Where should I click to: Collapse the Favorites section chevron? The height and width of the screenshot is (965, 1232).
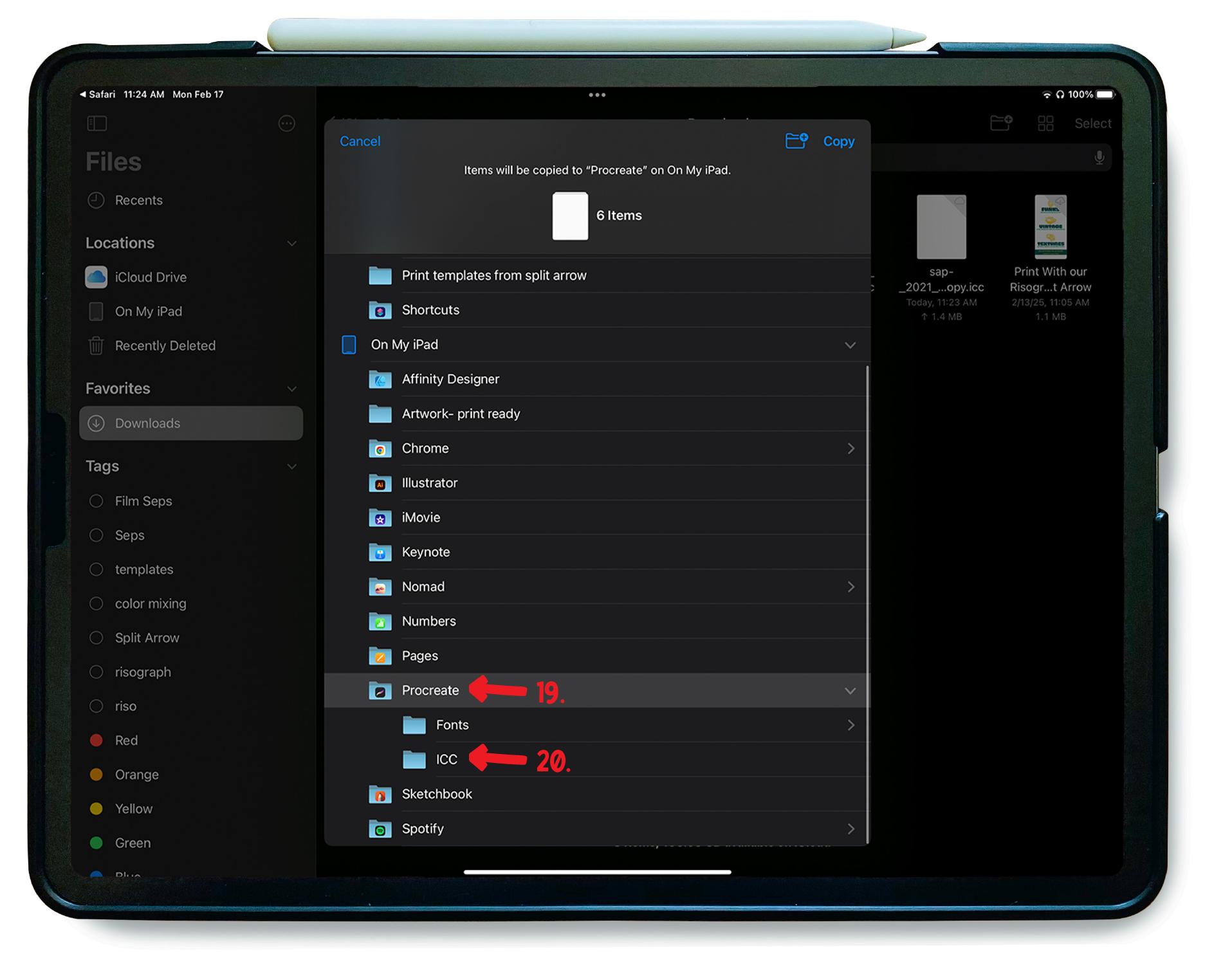[x=291, y=389]
